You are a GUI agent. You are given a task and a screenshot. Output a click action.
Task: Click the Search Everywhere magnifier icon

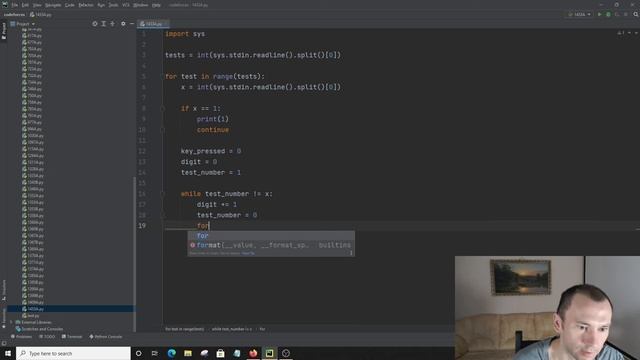coord(636,15)
